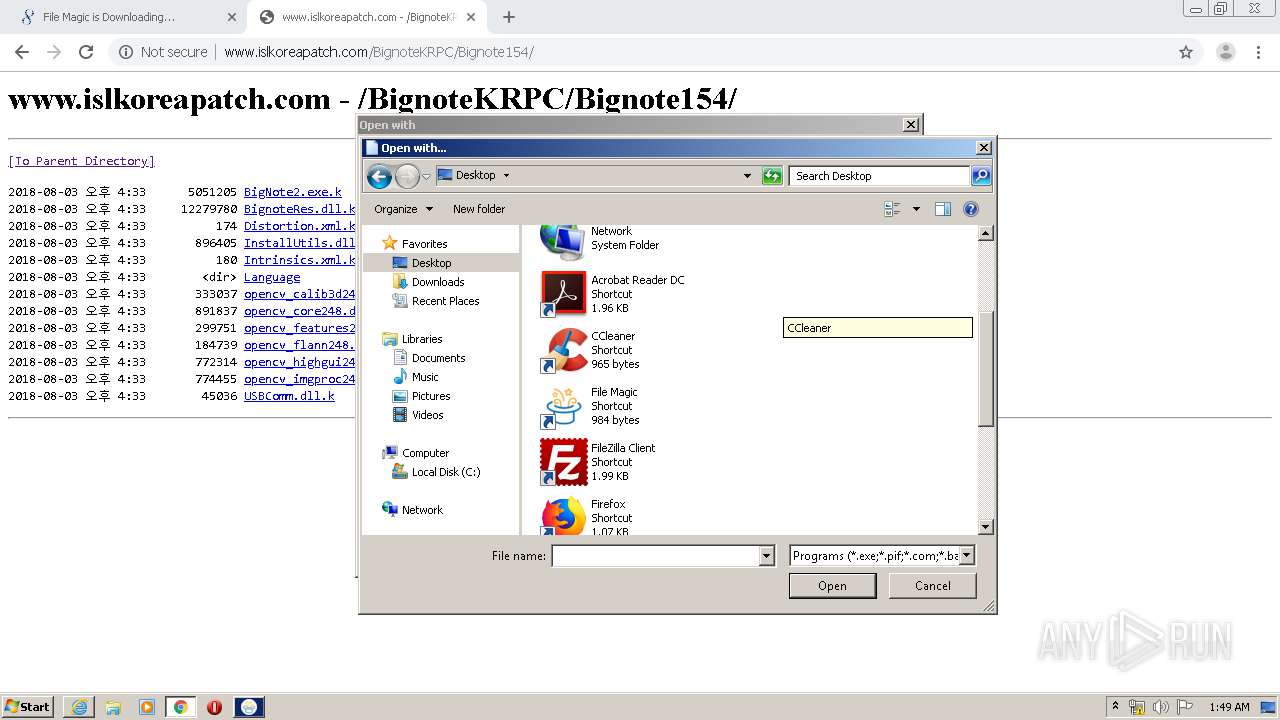Click the Back arrow in Open with dialog
Screen dimensions: 1280x720
click(x=379, y=177)
